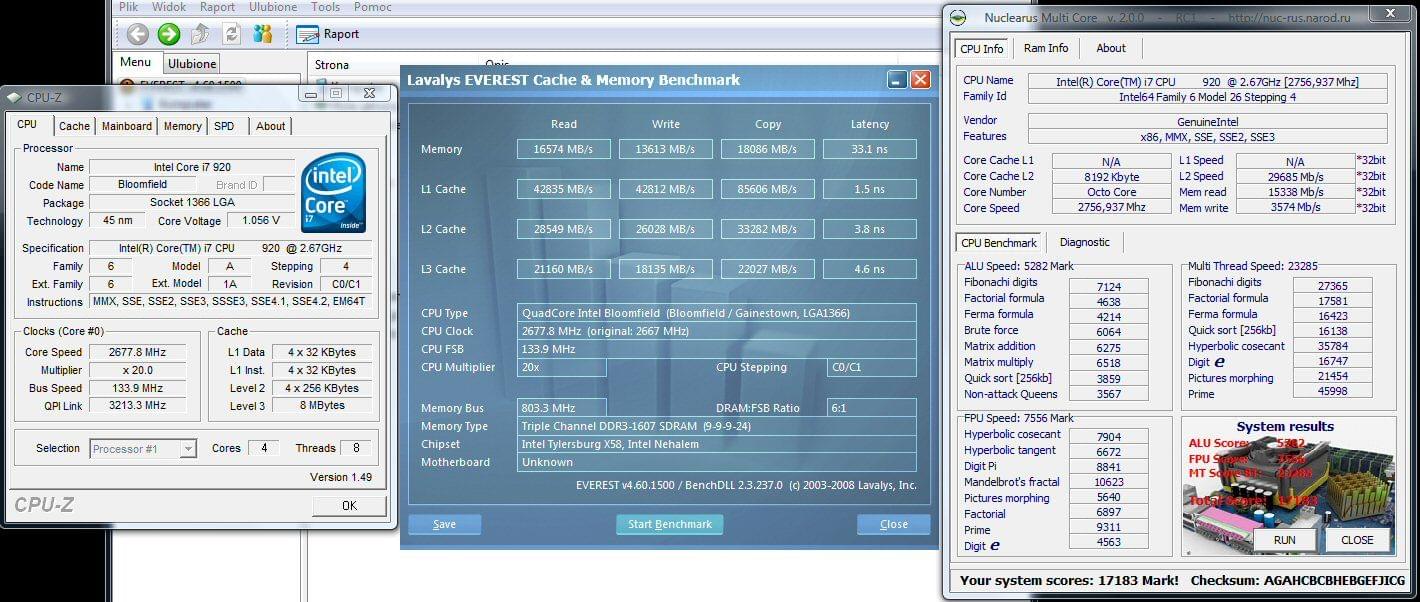Image resolution: width=1420 pixels, height=602 pixels.
Task: Open the Tools menu in EVEREST
Action: point(325,7)
